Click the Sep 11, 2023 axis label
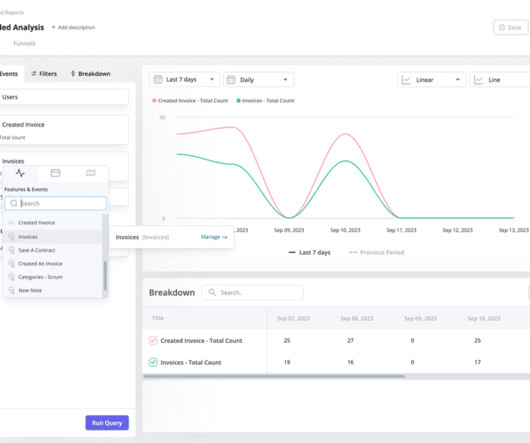Viewport: 530px width, 443px height. 402,230
